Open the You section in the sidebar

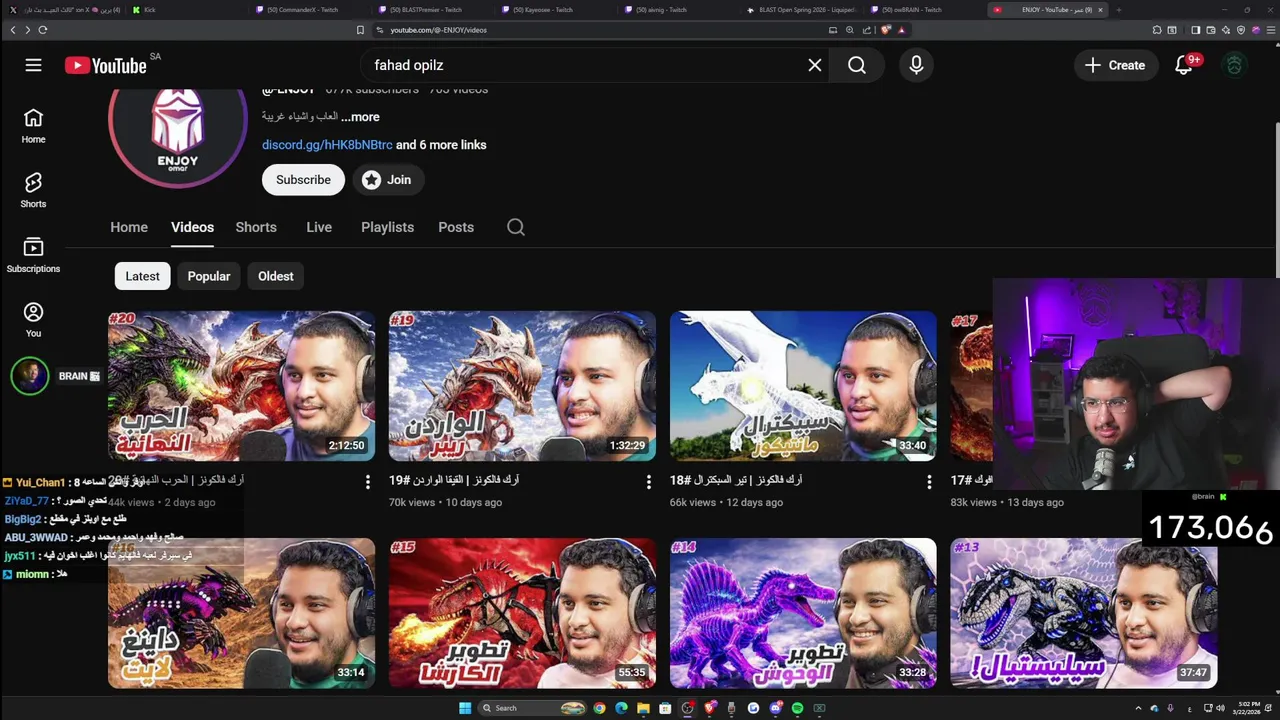pos(33,320)
